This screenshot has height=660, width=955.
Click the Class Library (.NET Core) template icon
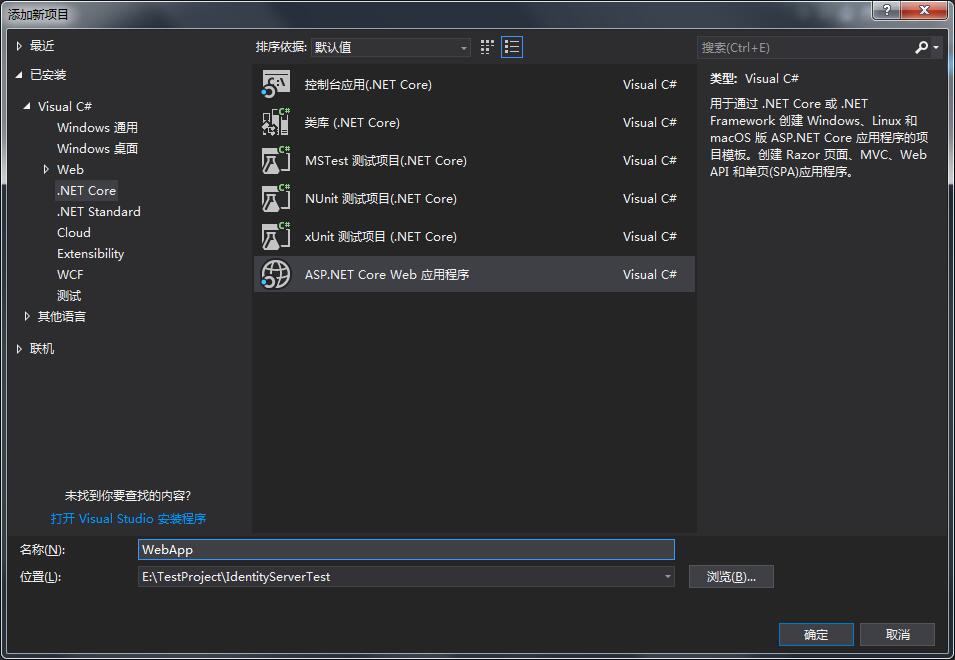tap(276, 122)
